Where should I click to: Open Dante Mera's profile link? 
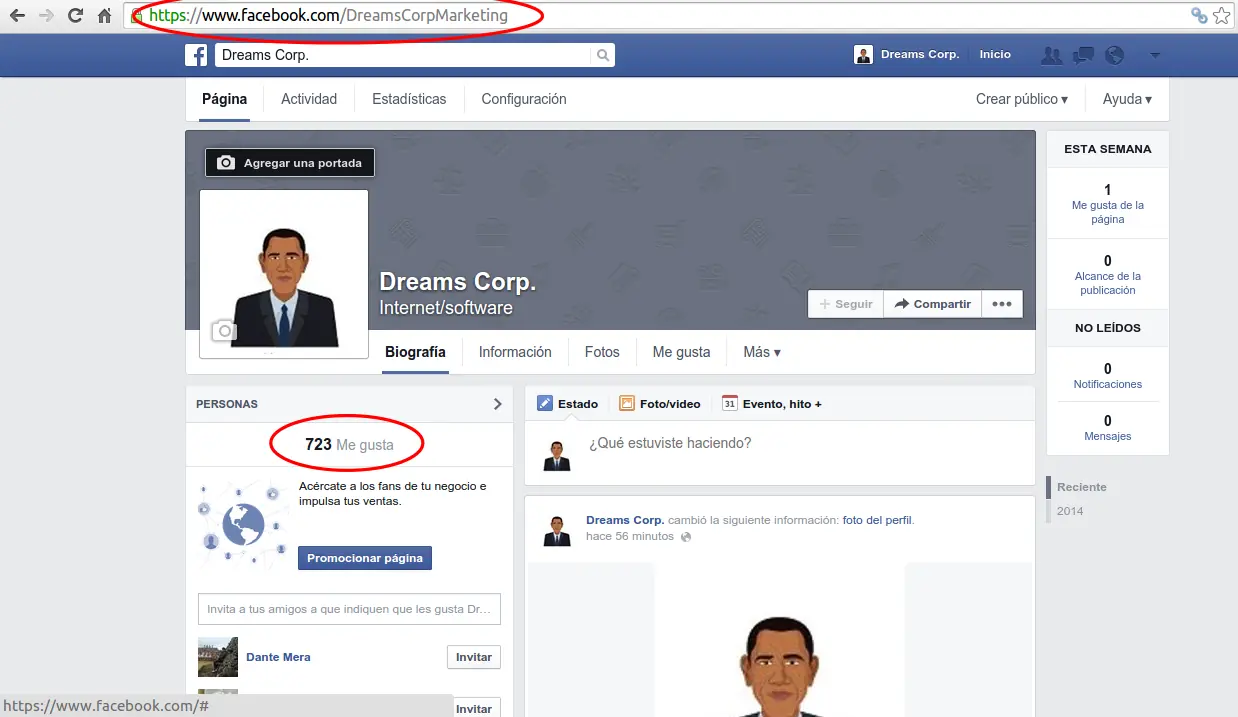(x=278, y=657)
